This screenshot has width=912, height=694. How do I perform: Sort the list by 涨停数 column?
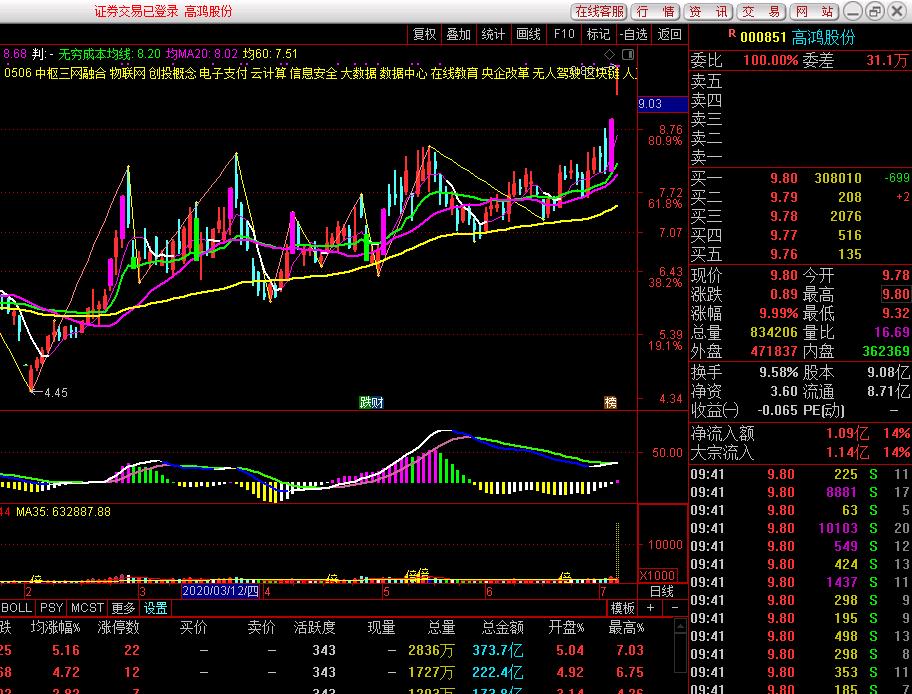[x=118, y=628]
